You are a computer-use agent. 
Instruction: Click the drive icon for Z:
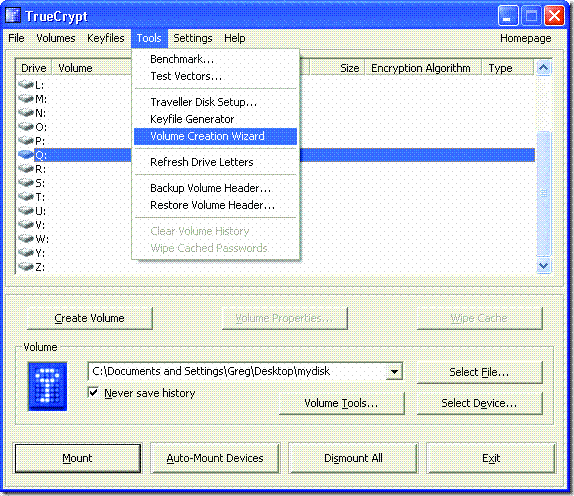tap(26, 266)
